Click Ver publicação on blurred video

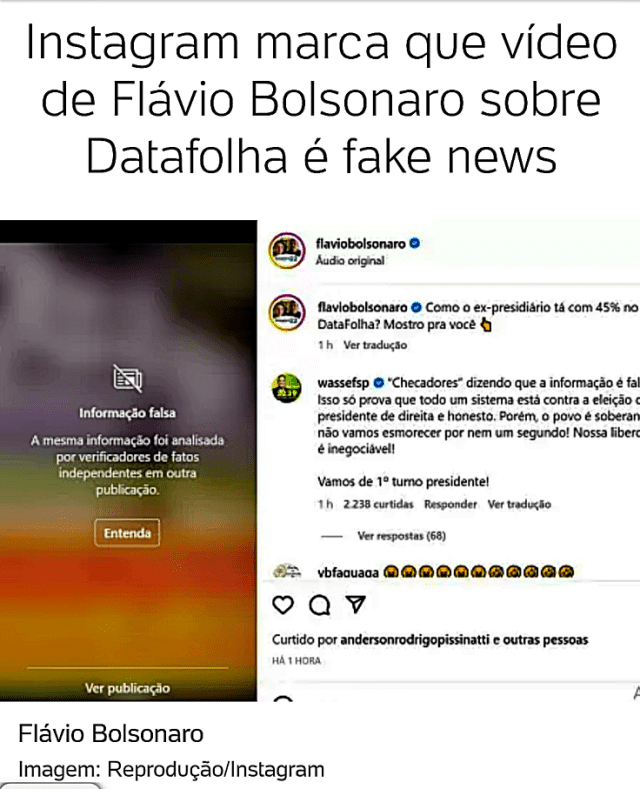coord(127,688)
